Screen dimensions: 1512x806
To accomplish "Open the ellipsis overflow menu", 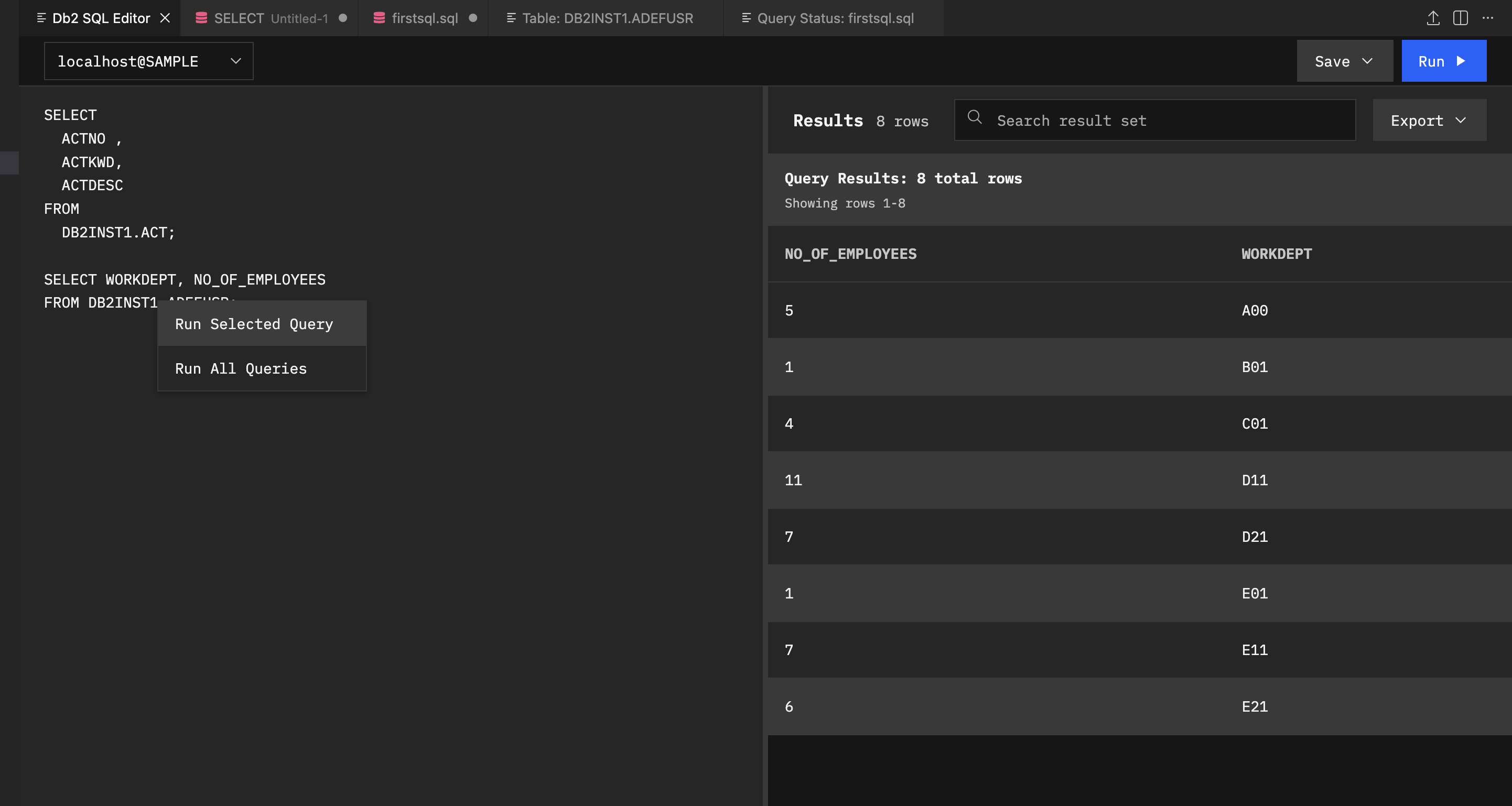I will pos(1488,18).
